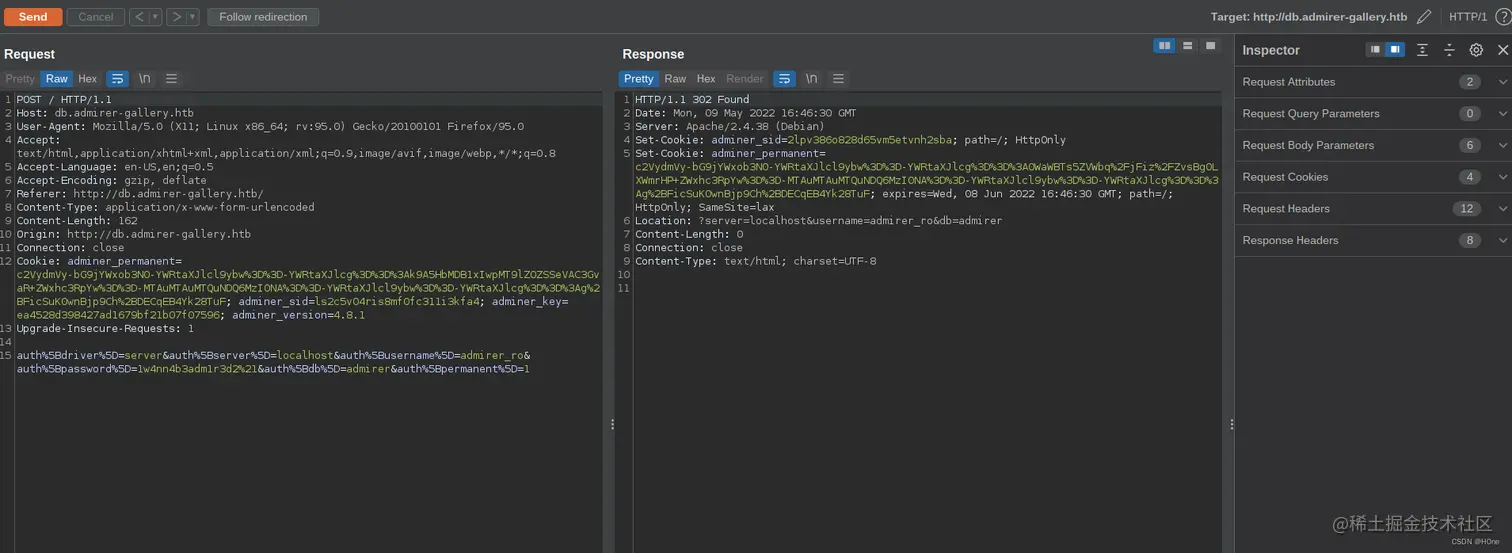This screenshot has height=553, width=1512.
Task: Click the Location redirect header in the response
Action: pyautogui.click(x=818, y=221)
